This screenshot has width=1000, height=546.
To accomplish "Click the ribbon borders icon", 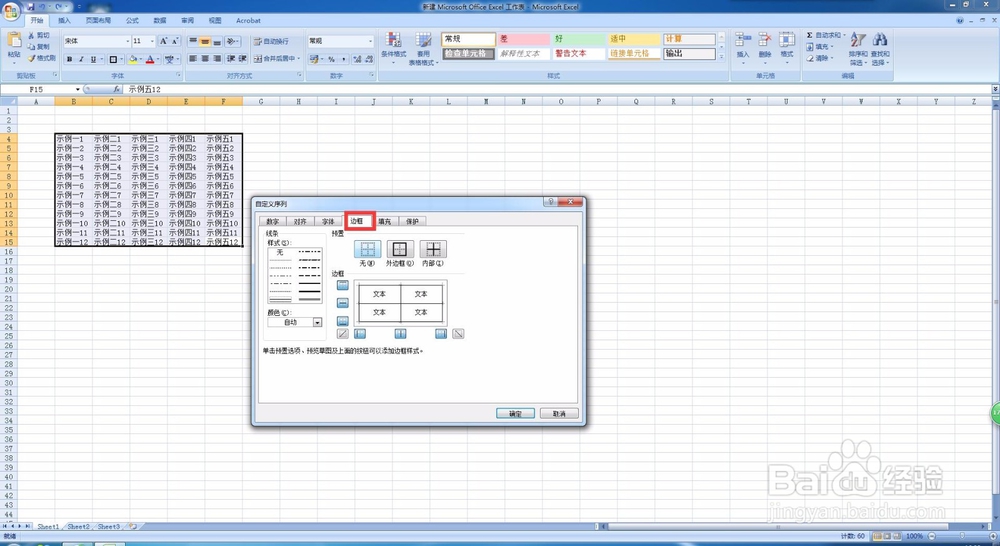I will [x=113, y=59].
